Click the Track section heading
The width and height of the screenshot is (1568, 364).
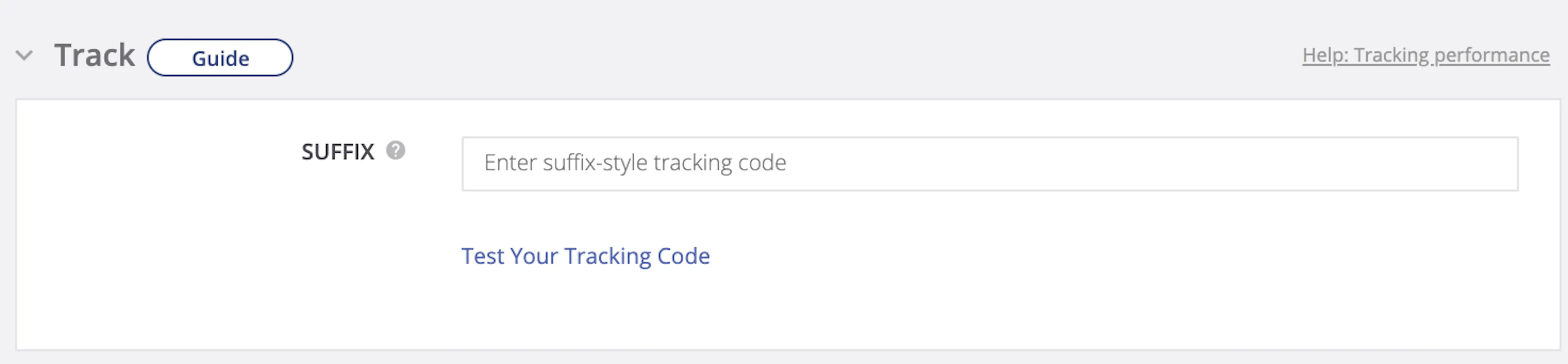94,56
